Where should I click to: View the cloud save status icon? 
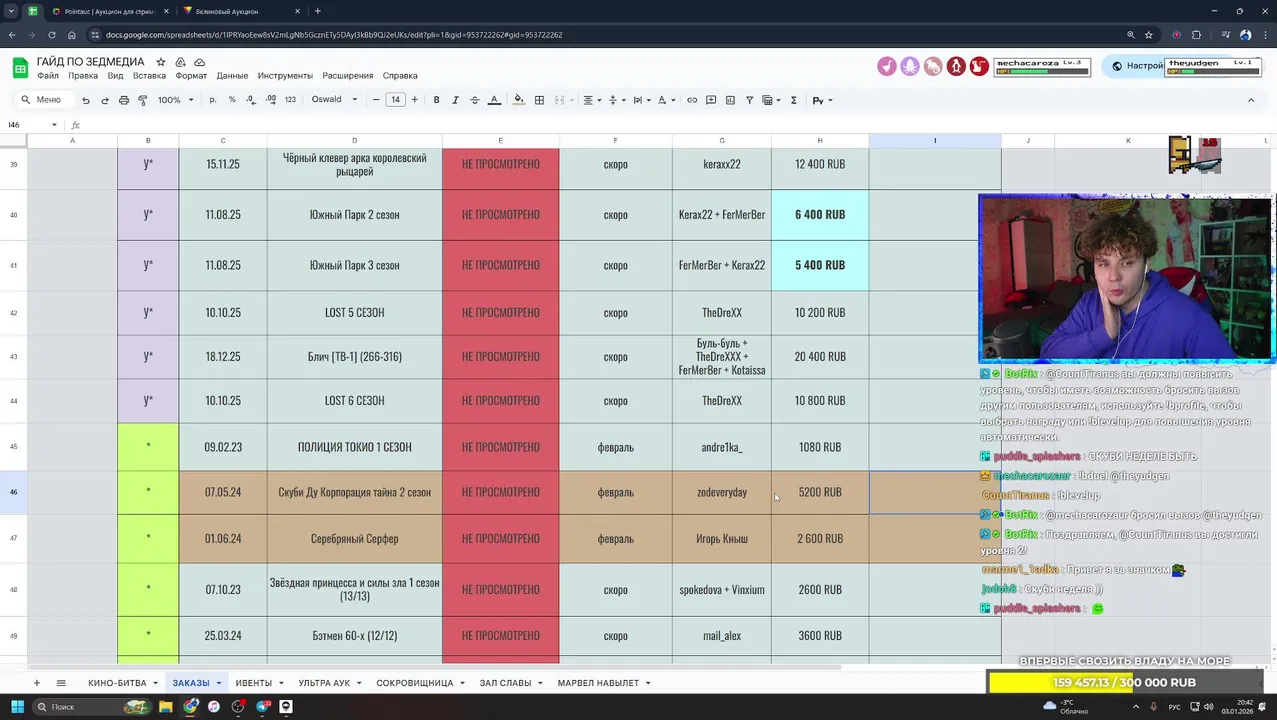[199, 62]
